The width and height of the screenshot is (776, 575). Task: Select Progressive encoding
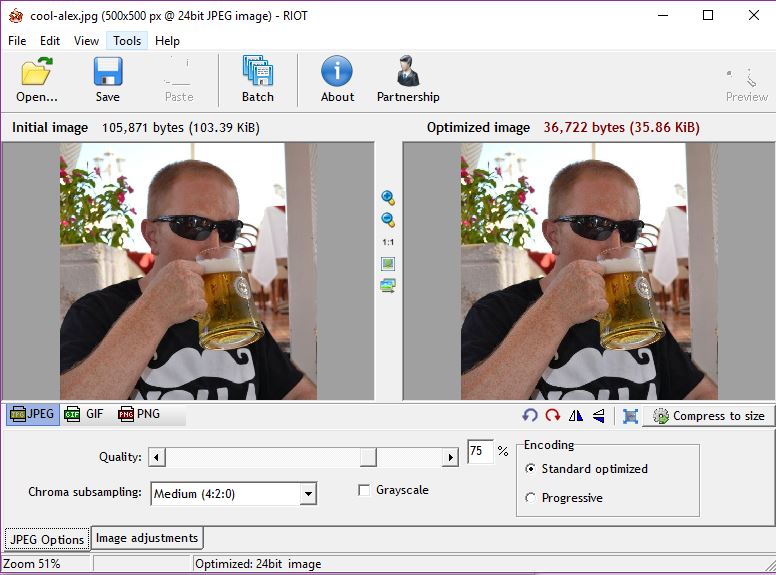[530, 498]
